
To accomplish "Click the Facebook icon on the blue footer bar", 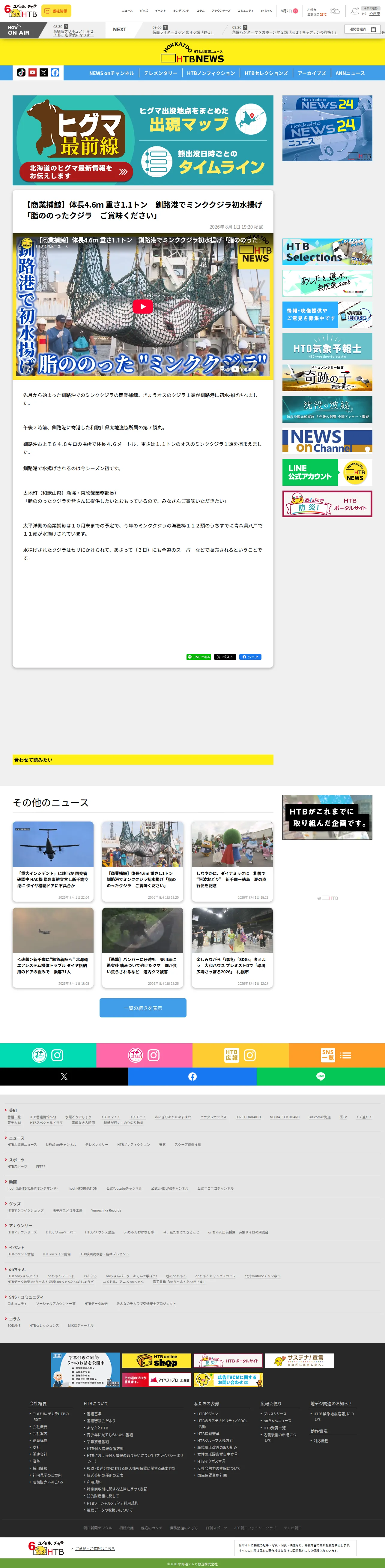I will coord(192,1076).
